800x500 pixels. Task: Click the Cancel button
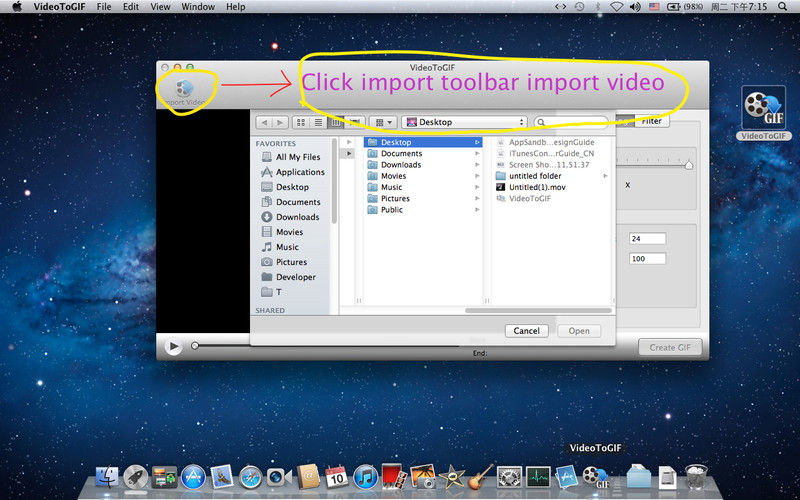pos(527,331)
